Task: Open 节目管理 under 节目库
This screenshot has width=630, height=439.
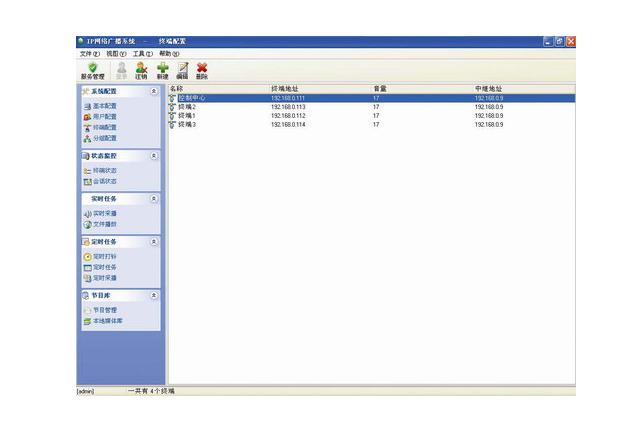Action: [100, 310]
